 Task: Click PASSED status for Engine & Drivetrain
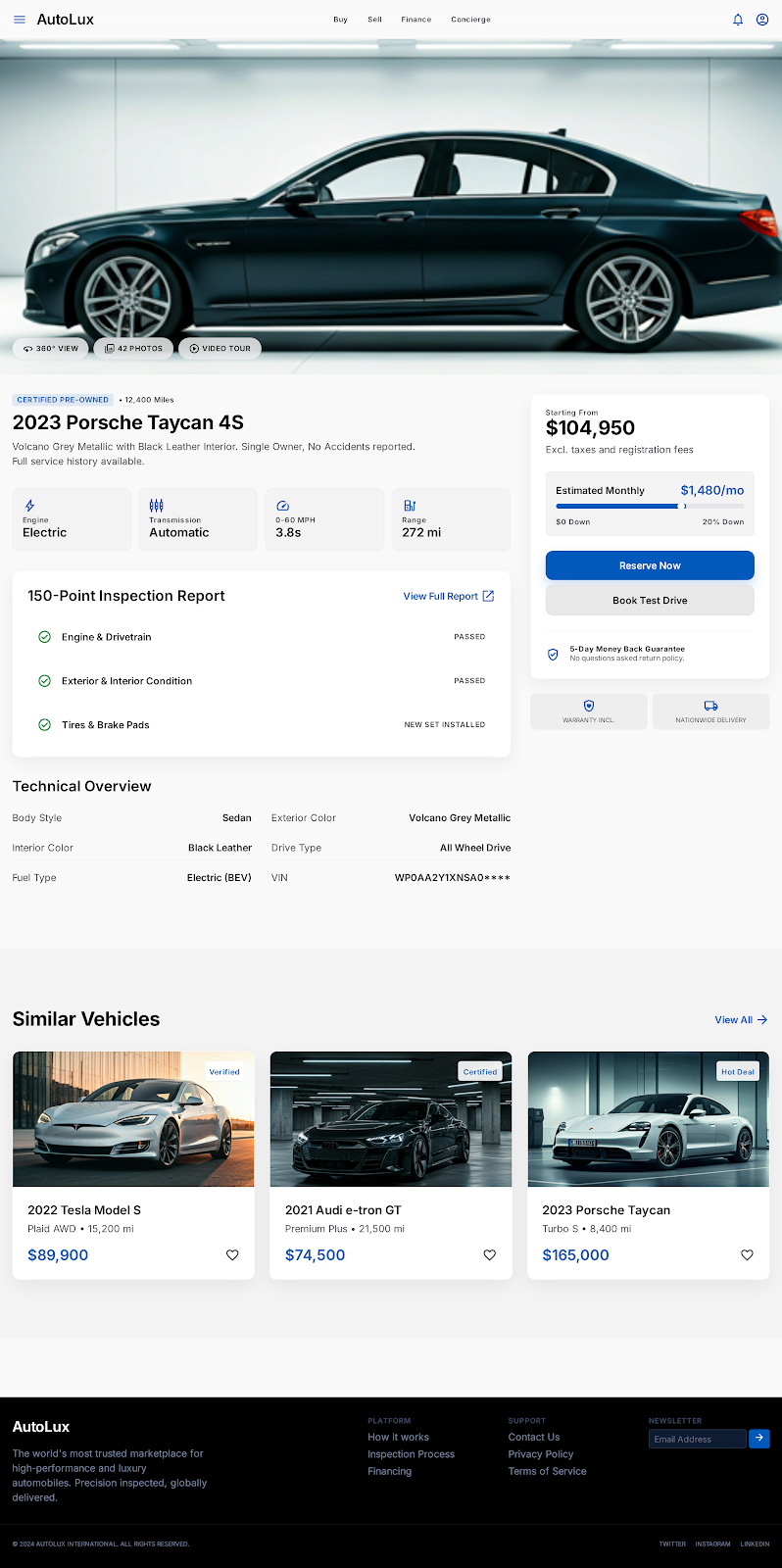pyautogui.click(x=469, y=637)
